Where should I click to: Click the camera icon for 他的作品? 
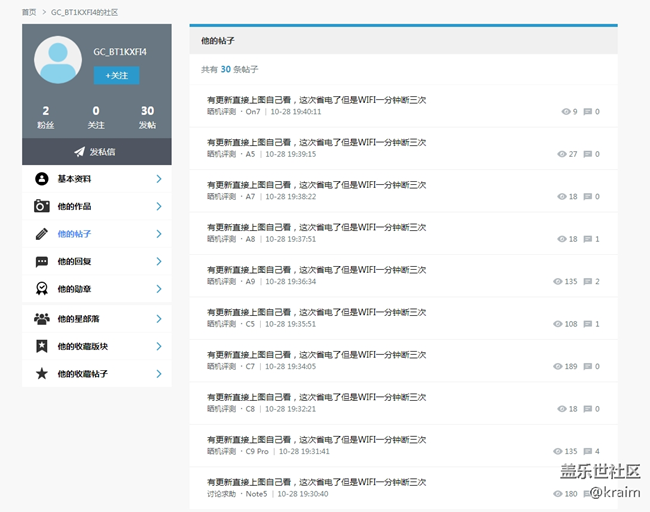[x=41, y=206]
